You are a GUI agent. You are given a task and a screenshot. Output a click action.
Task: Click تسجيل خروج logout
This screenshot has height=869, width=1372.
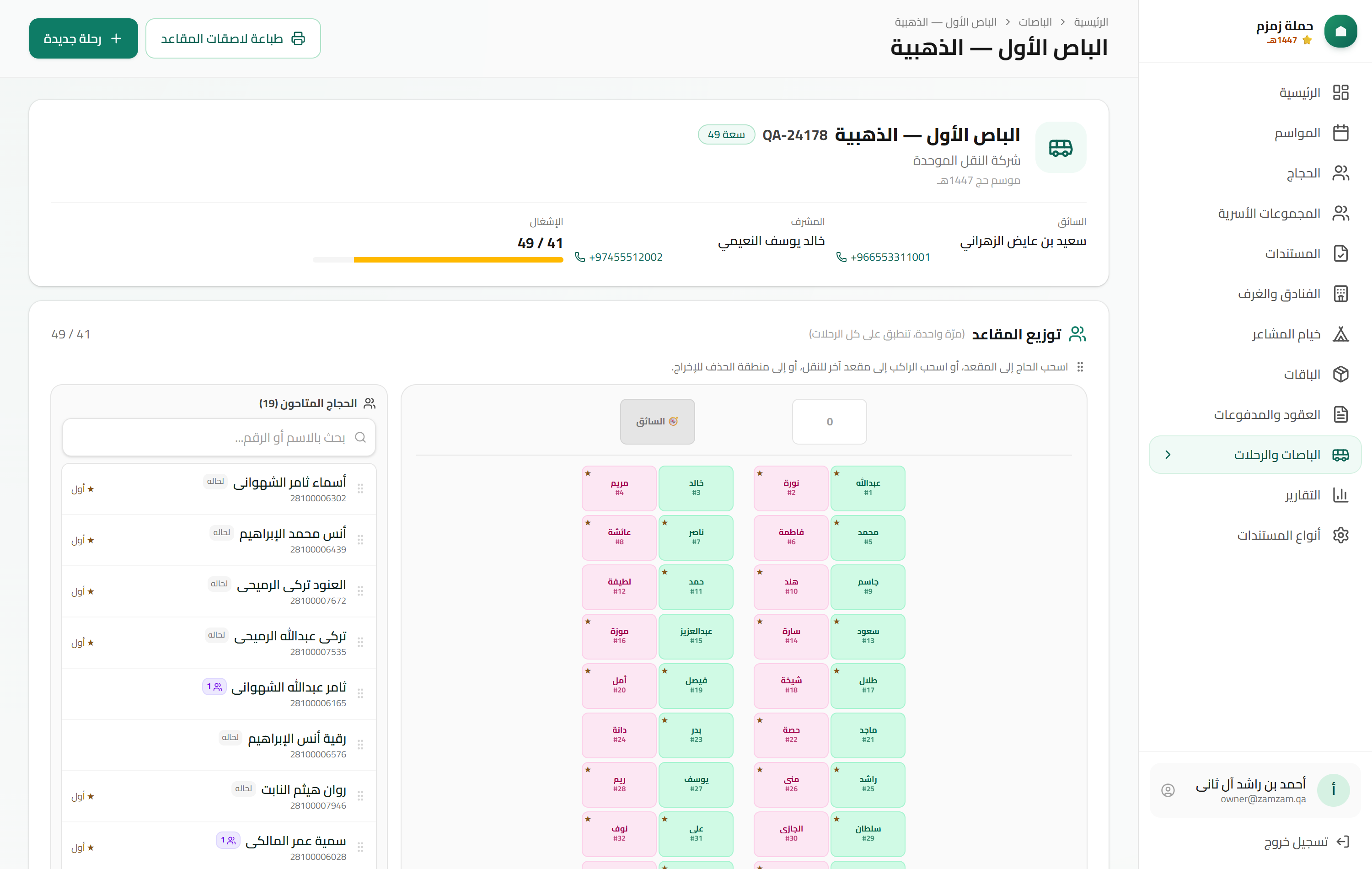(x=1307, y=842)
